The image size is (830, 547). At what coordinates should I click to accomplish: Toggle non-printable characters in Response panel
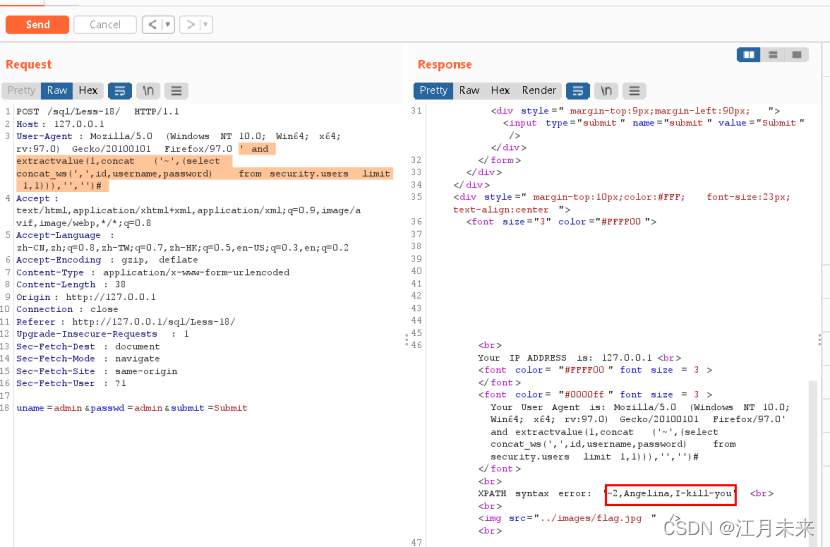click(606, 91)
